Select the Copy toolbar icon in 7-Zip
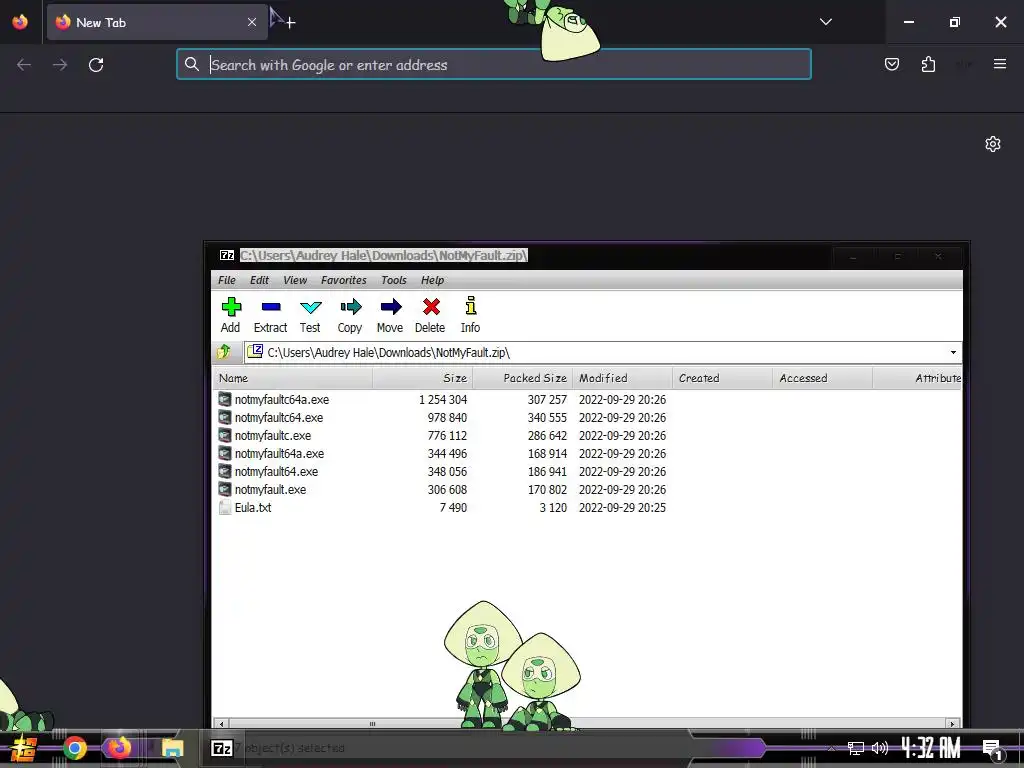Image resolution: width=1024 pixels, height=768 pixels. click(x=350, y=315)
